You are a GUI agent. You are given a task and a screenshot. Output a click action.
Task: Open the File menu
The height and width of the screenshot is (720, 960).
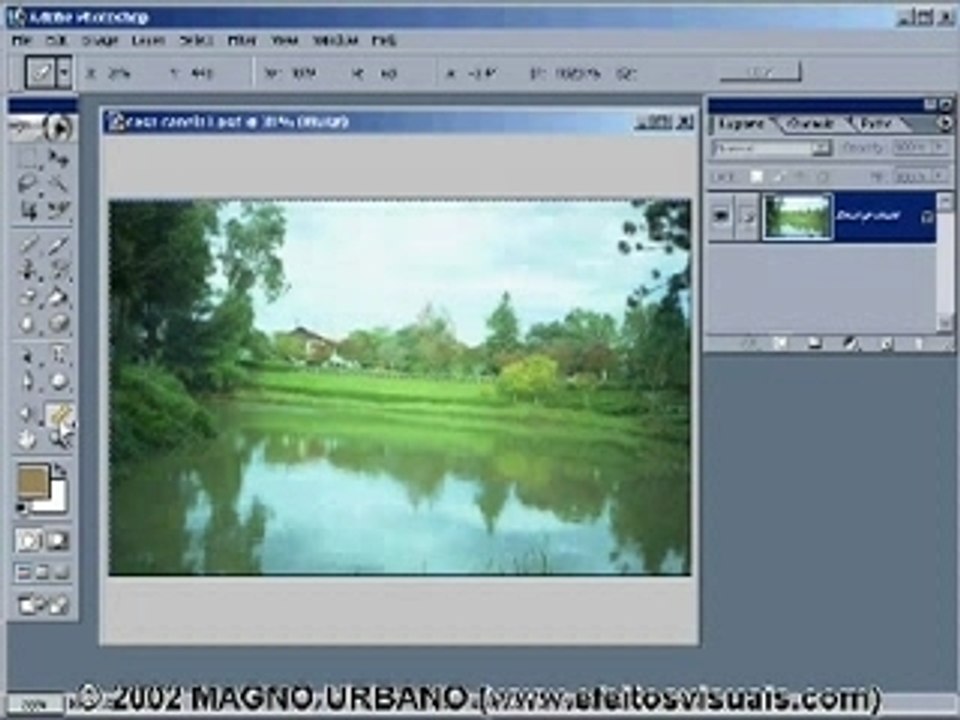pyautogui.click(x=21, y=40)
